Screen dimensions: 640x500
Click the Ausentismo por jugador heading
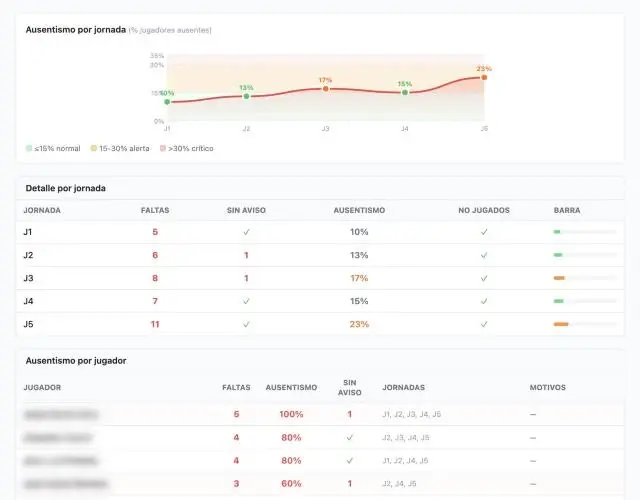click(76, 361)
